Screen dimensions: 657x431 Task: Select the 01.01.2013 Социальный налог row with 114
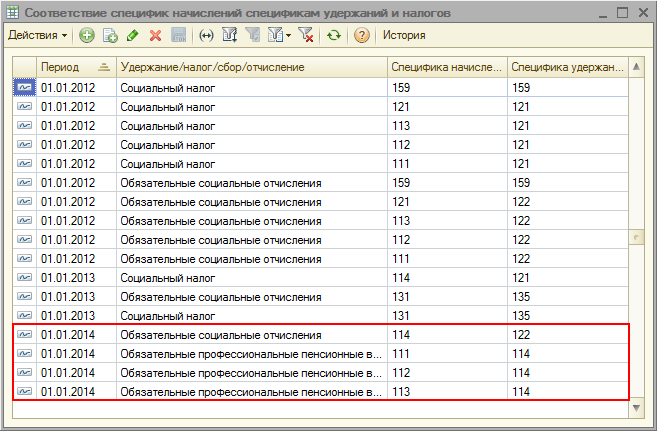(250, 277)
